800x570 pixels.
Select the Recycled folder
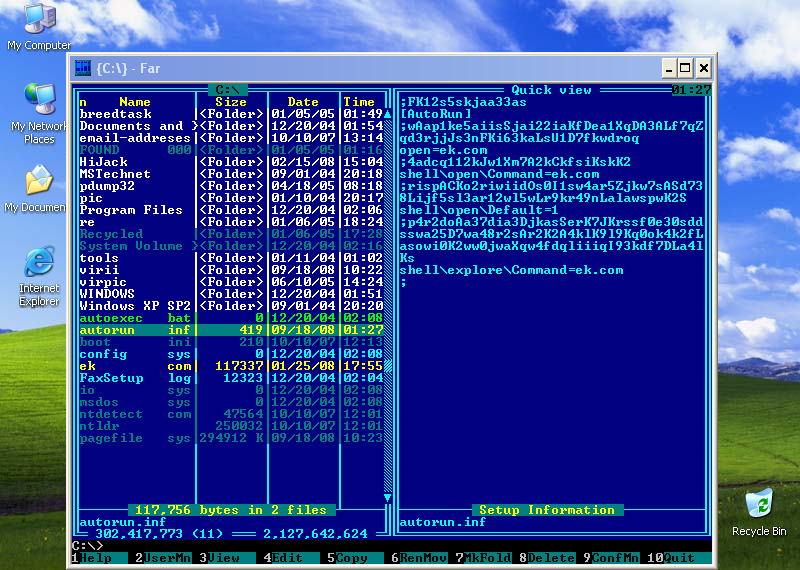click(x=231, y=234)
